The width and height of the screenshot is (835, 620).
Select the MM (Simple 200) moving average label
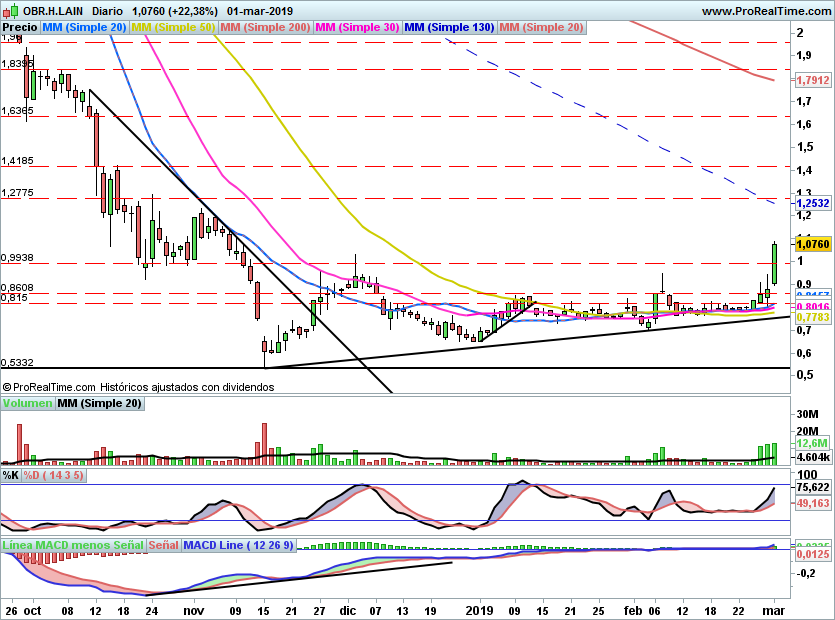click(x=264, y=28)
